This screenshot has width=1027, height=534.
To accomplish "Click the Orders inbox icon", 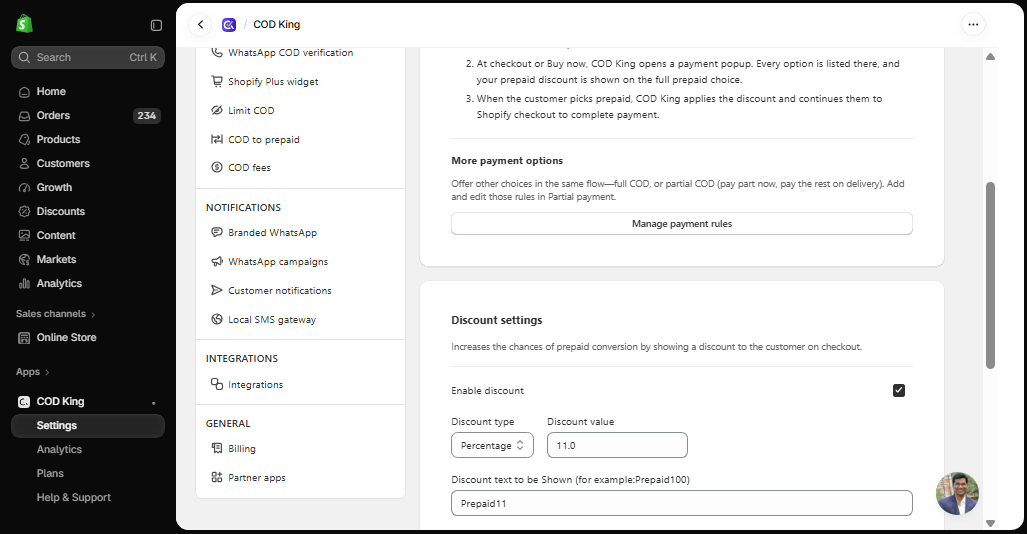I will [x=24, y=116].
